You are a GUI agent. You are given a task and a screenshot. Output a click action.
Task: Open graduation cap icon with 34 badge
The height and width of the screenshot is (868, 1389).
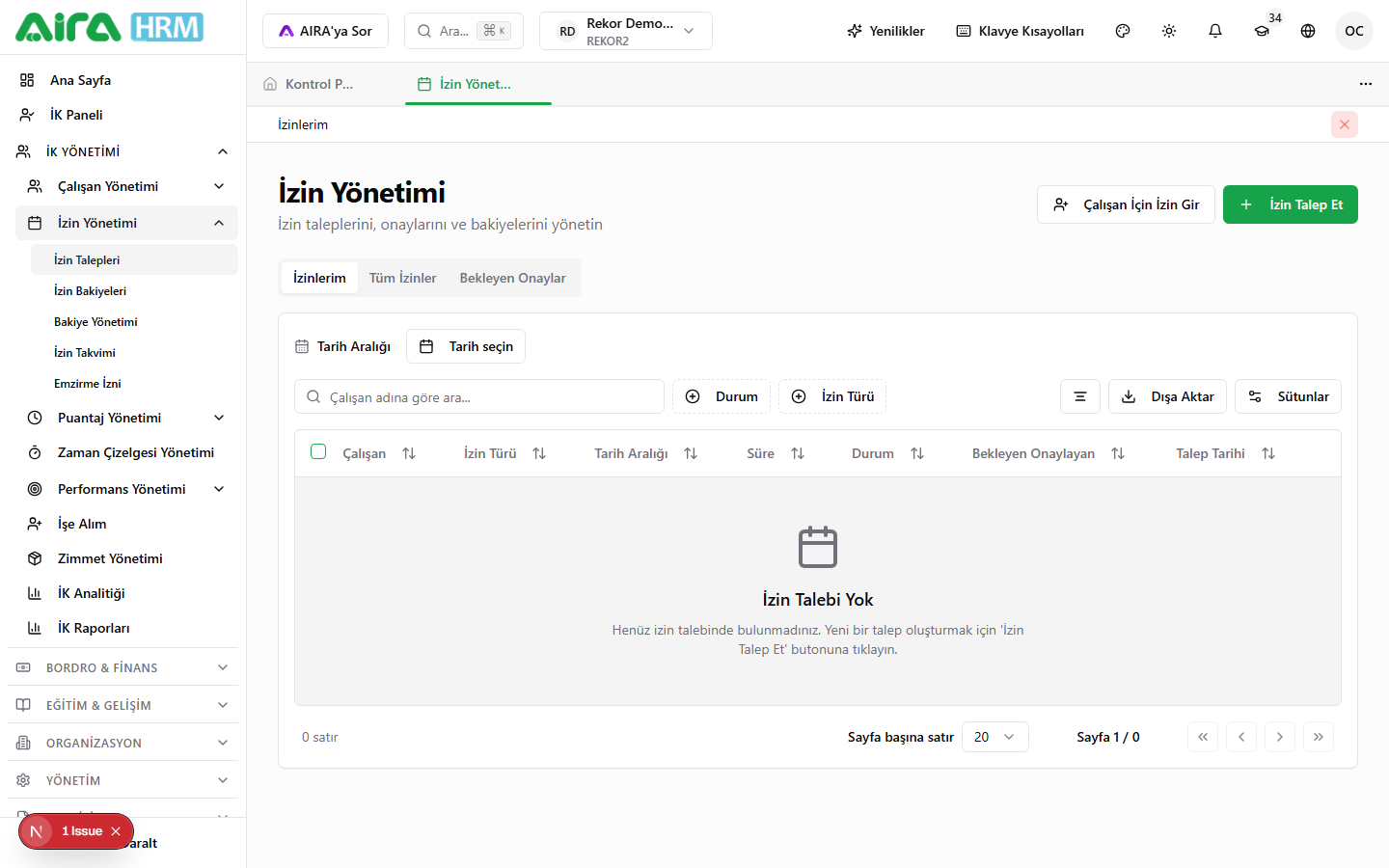pos(1262,31)
